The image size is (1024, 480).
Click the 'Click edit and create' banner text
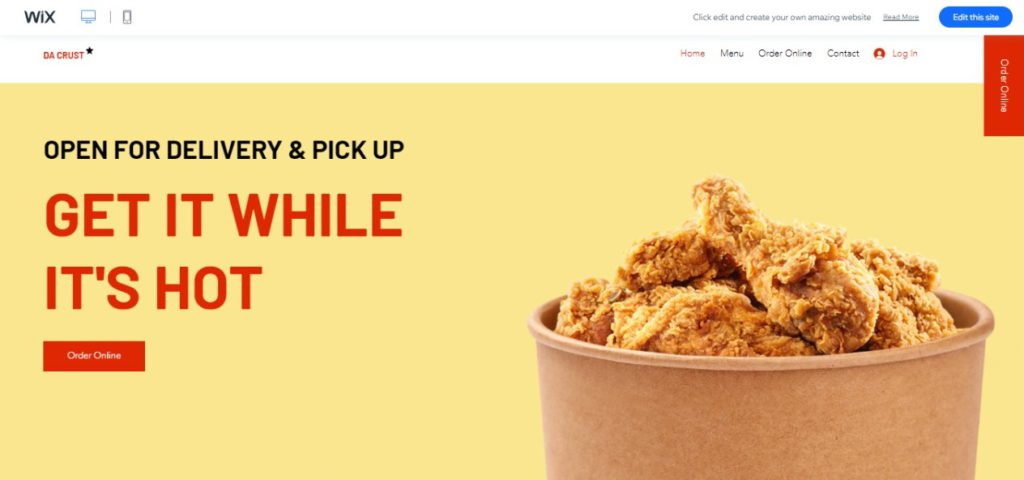(x=782, y=18)
